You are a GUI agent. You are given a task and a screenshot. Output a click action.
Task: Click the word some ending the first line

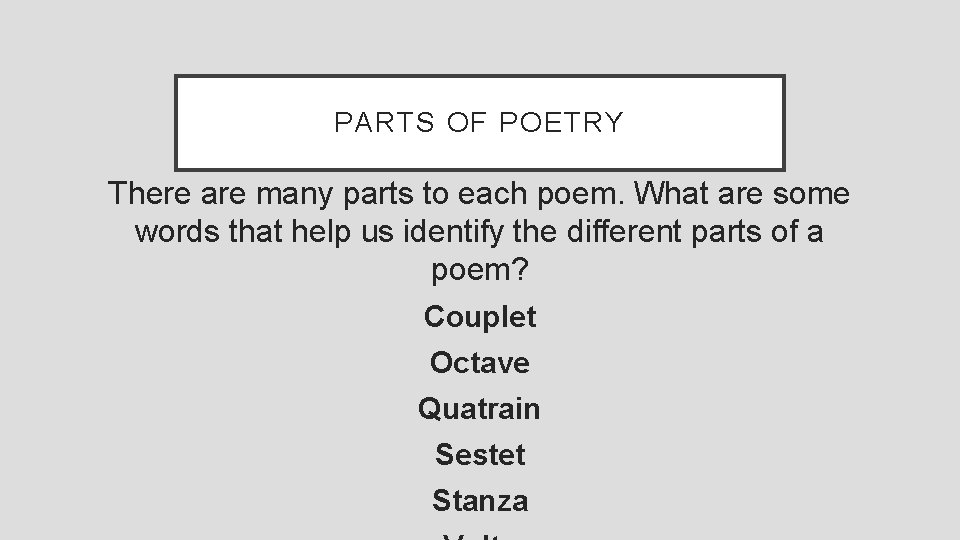tap(811, 195)
